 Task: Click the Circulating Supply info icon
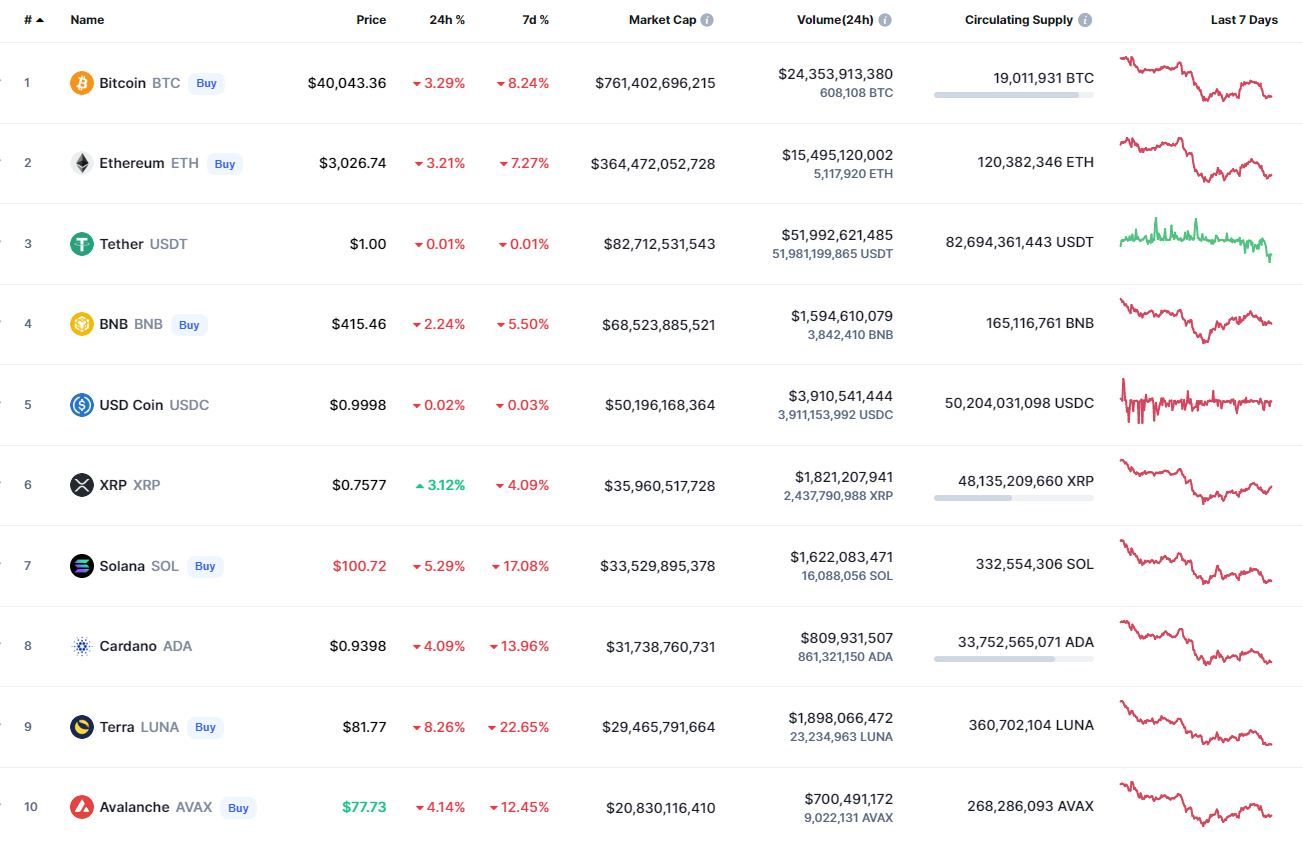(x=1085, y=20)
